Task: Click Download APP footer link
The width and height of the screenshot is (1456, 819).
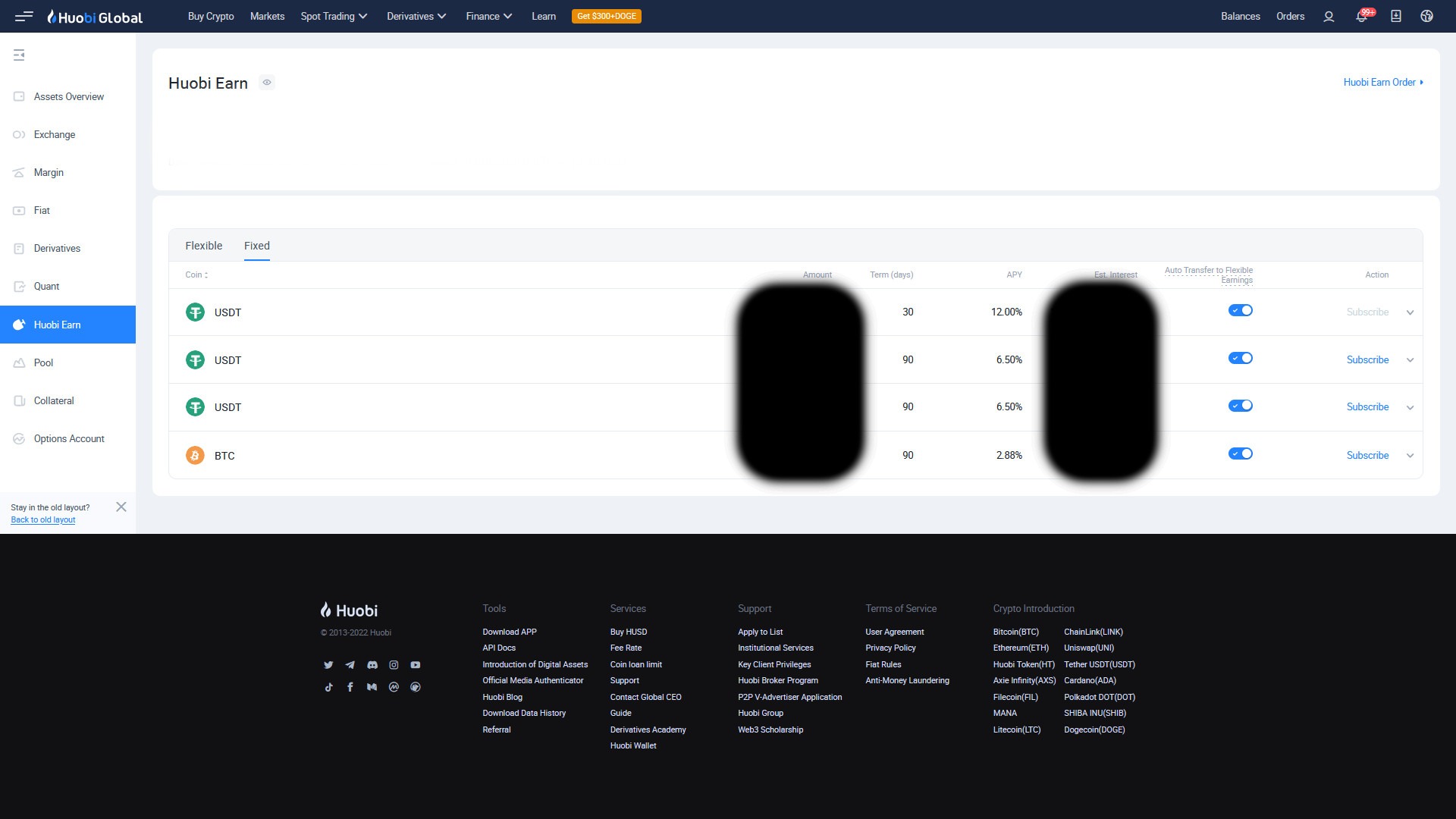Action: pyautogui.click(x=510, y=632)
